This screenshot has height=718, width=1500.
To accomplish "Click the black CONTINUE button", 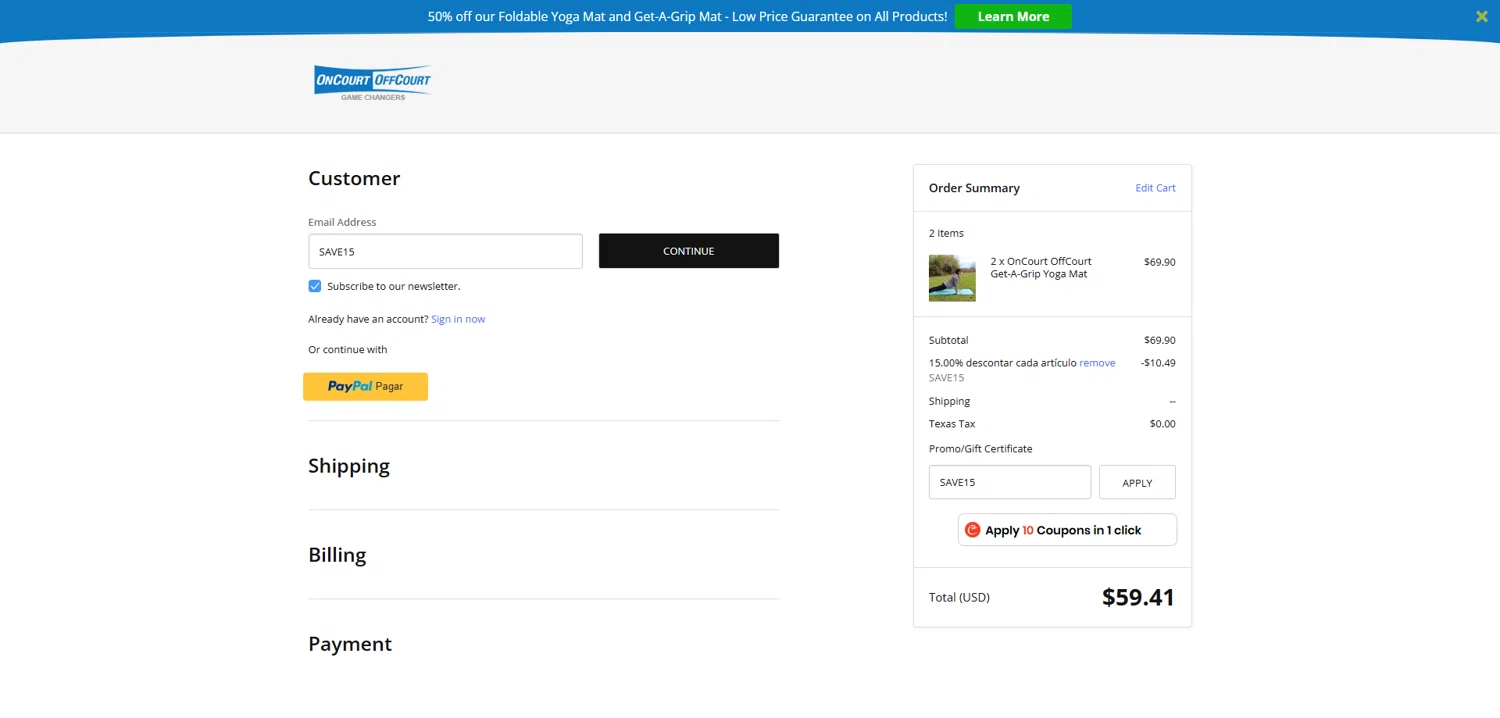I will point(689,251).
